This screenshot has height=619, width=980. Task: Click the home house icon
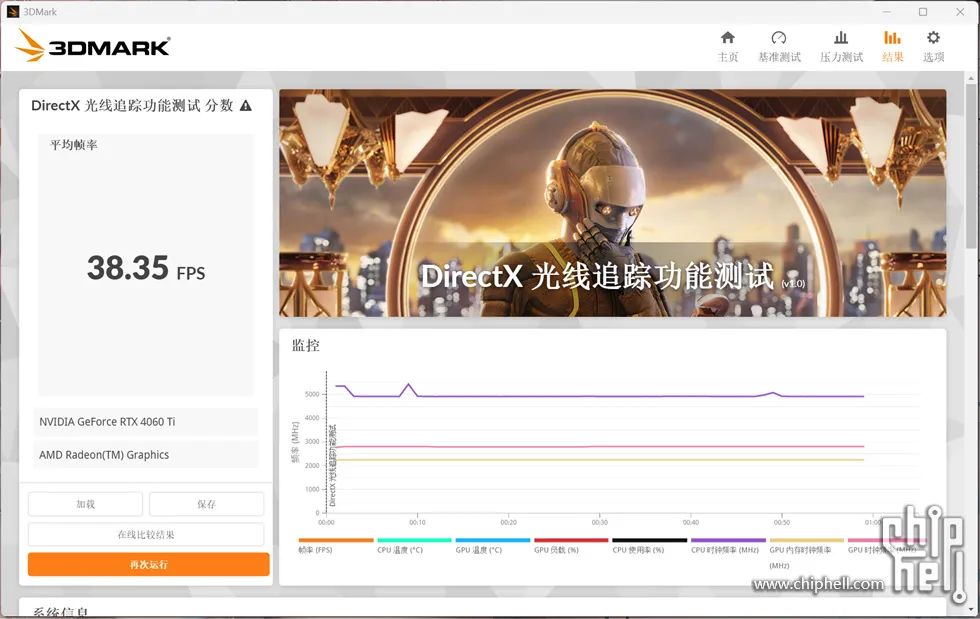(728, 38)
